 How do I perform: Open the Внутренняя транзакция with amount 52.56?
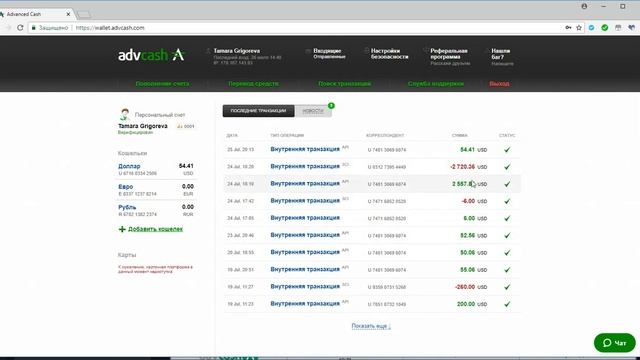coord(305,235)
